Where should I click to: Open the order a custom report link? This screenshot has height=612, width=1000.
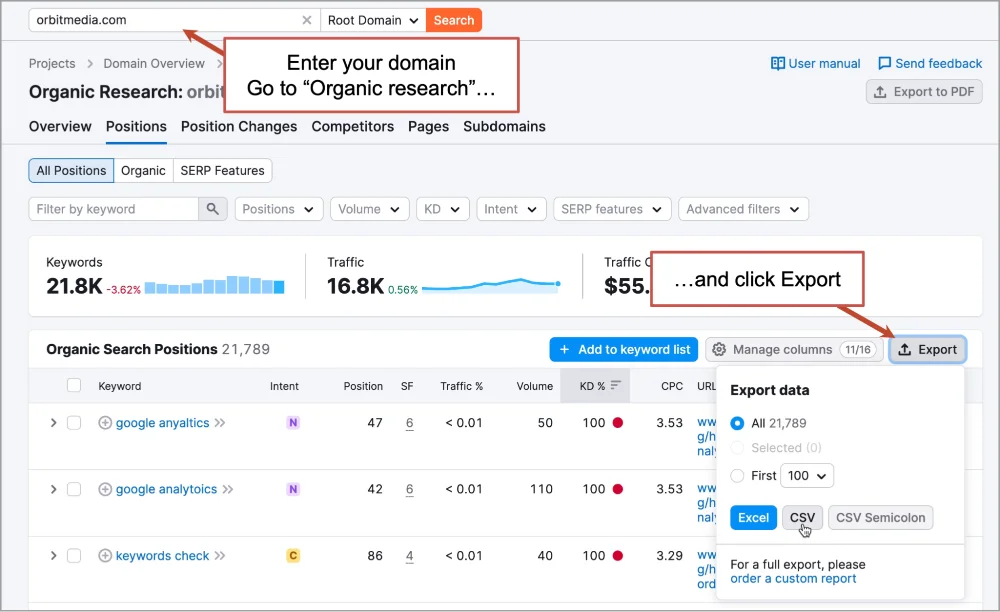[793, 579]
